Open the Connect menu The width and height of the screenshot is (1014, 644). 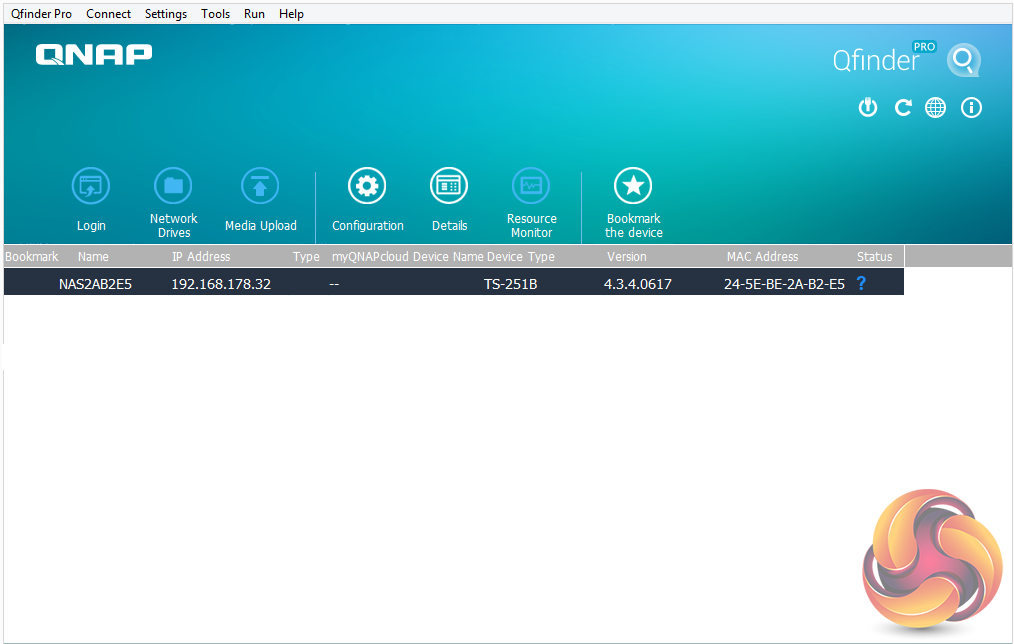click(109, 14)
